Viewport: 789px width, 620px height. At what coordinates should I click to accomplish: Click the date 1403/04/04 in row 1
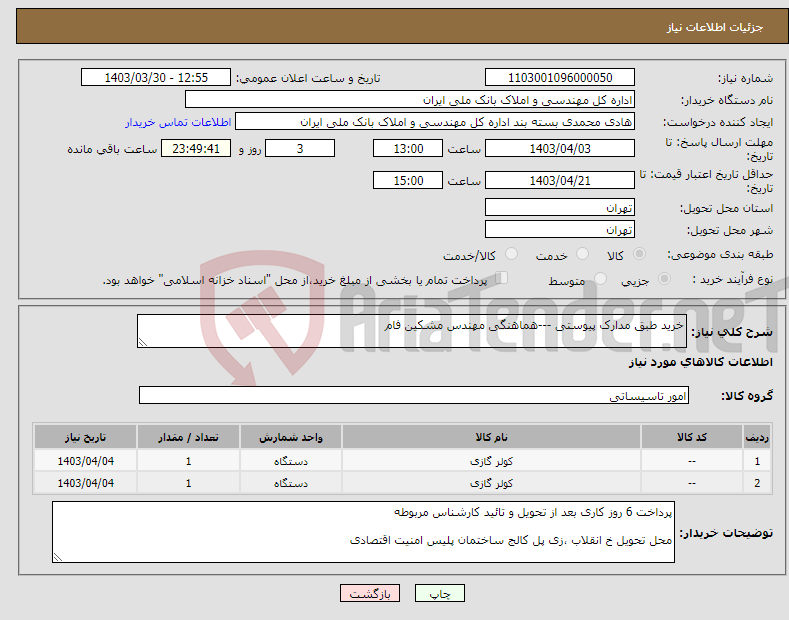click(86, 461)
